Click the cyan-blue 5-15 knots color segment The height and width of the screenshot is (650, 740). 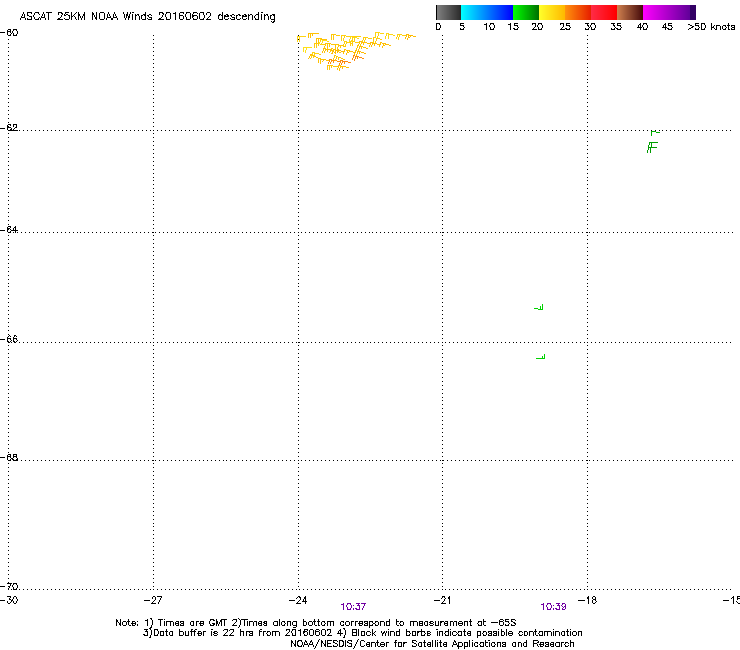487,12
